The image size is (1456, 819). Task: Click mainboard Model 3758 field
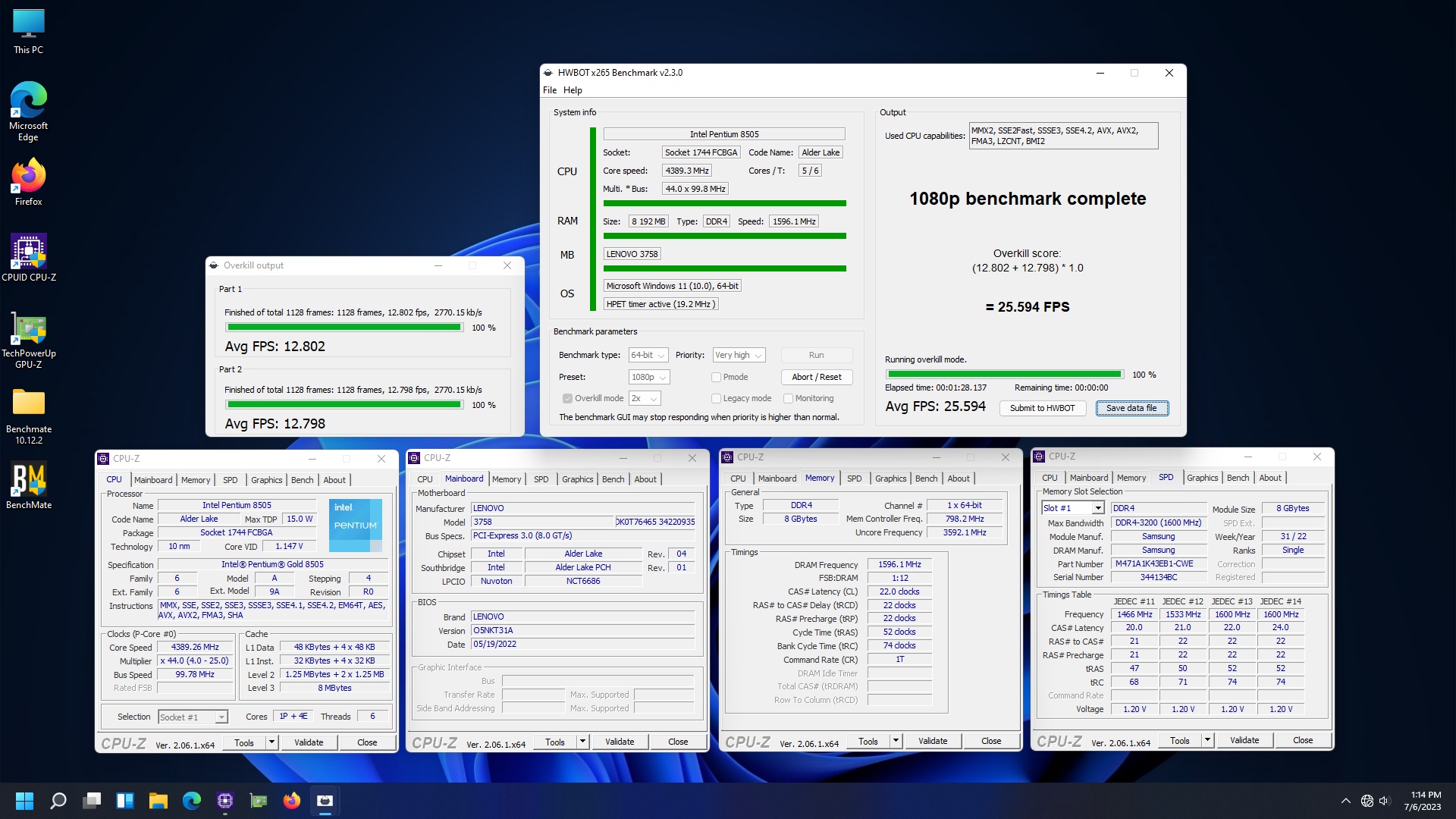542,522
